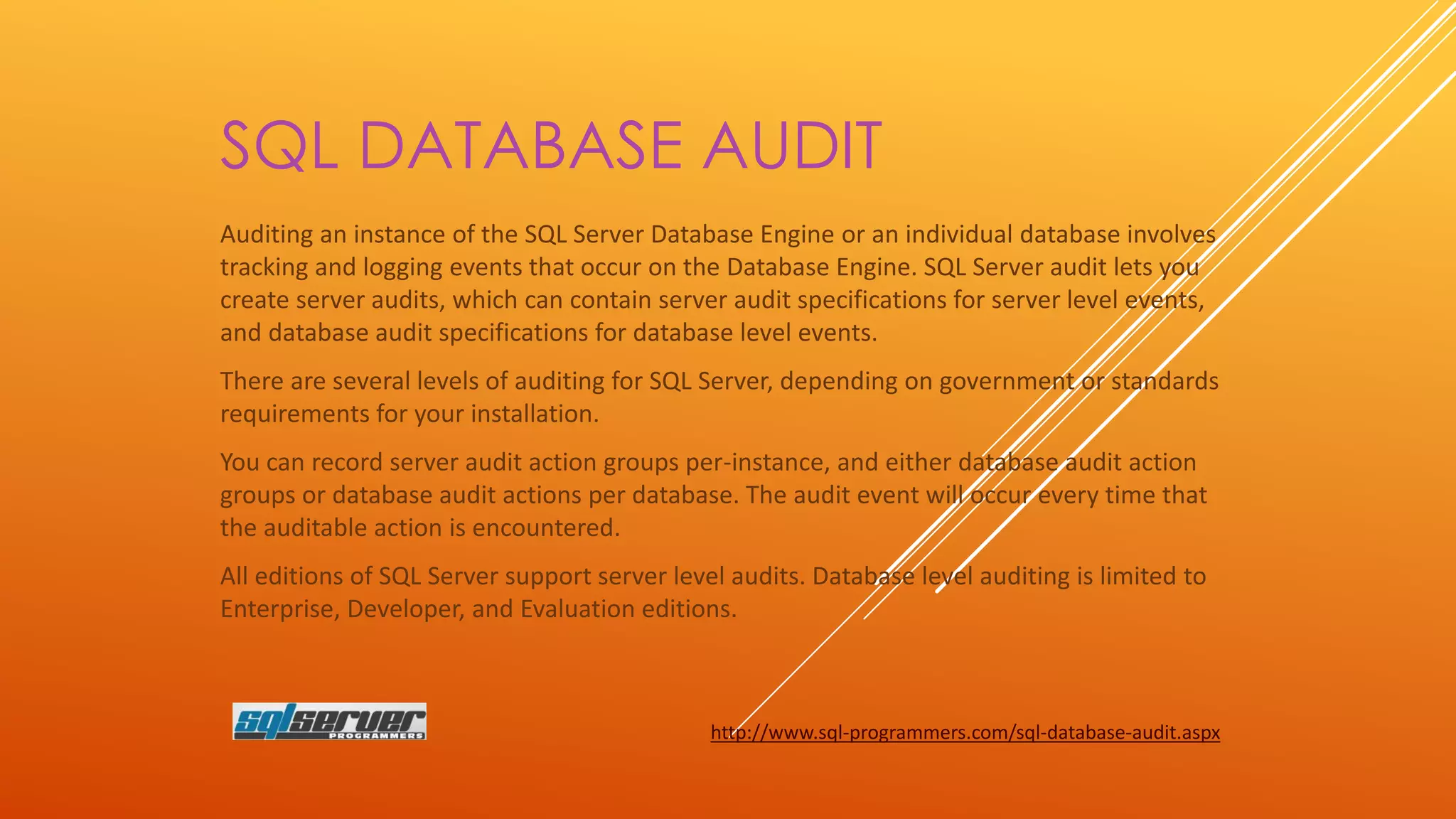
Task: Click the line starting 'groups or database audit actions'
Action: click(x=713, y=495)
